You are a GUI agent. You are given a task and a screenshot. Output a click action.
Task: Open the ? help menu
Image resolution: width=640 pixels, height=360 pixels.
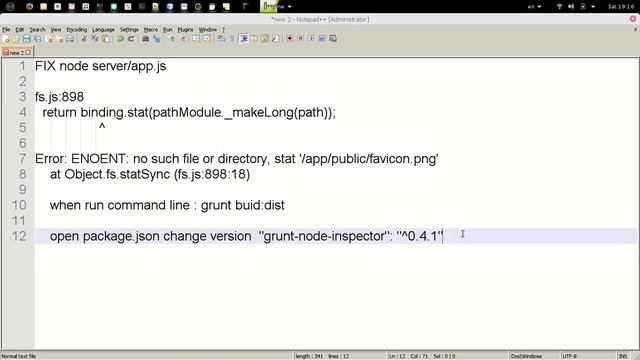(223, 30)
